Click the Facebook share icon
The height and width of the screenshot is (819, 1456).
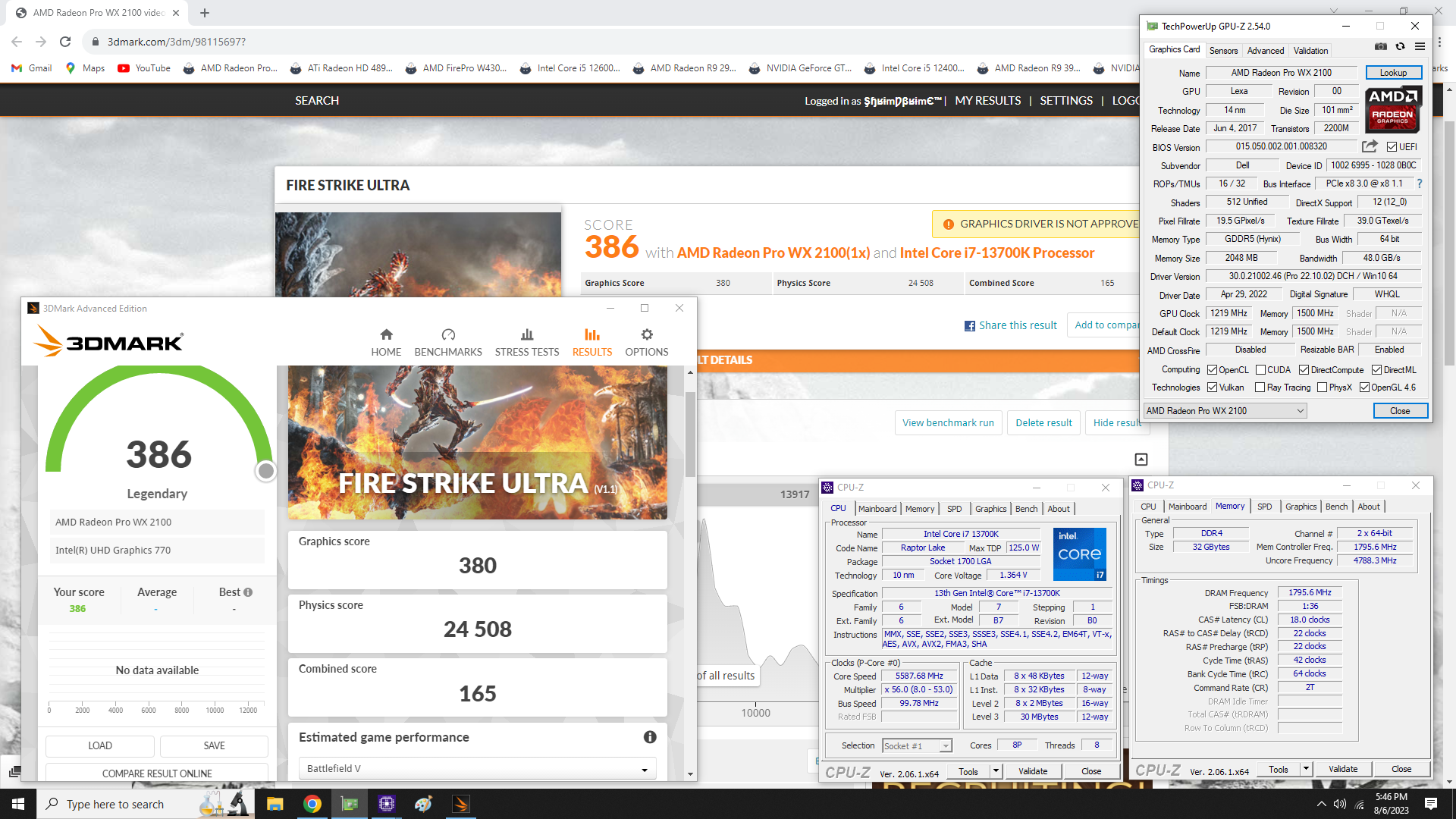point(970,326)
